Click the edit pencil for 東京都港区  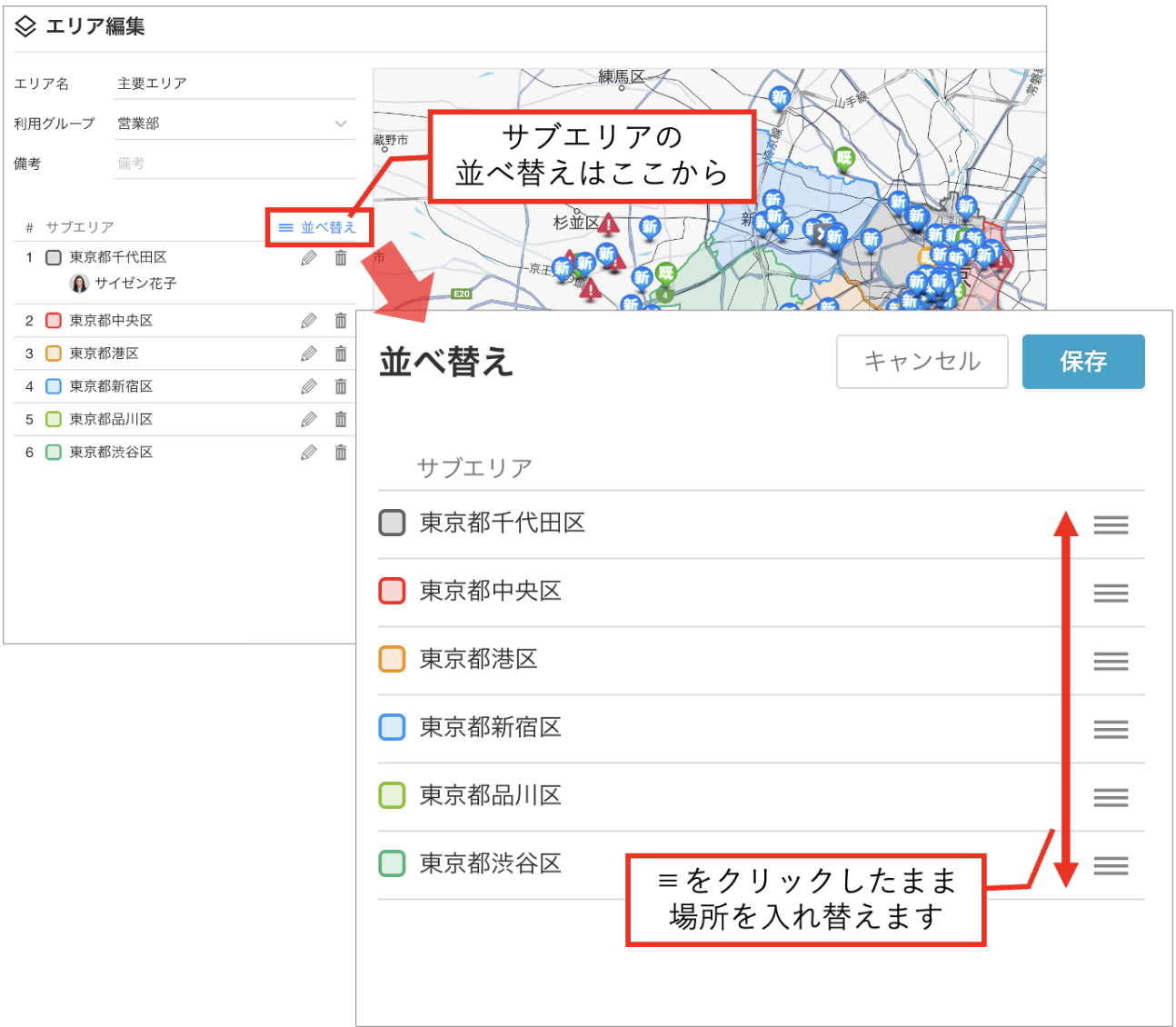(x=309, y=354)
